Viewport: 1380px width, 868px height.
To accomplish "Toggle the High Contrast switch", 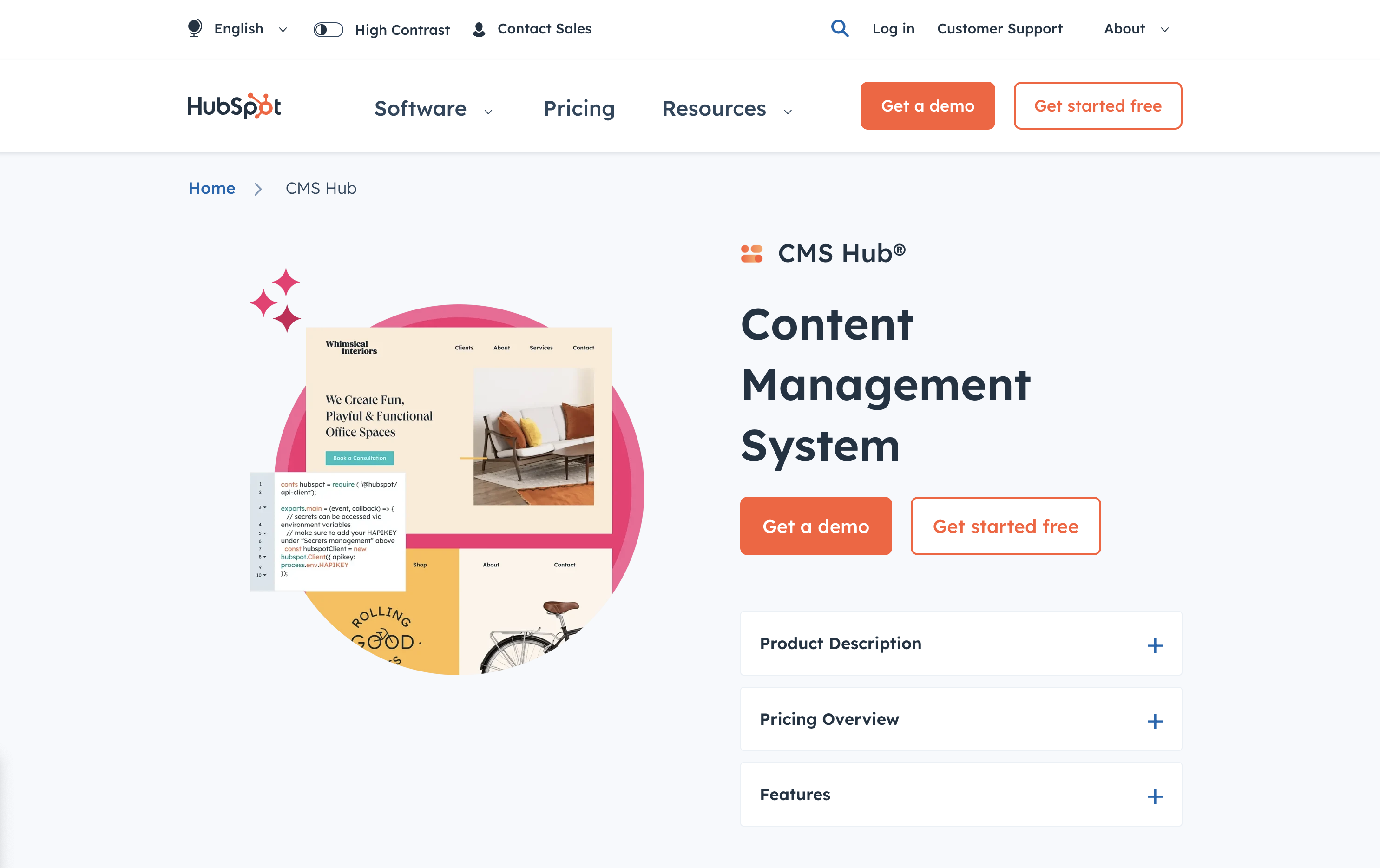I will [327, 28].
